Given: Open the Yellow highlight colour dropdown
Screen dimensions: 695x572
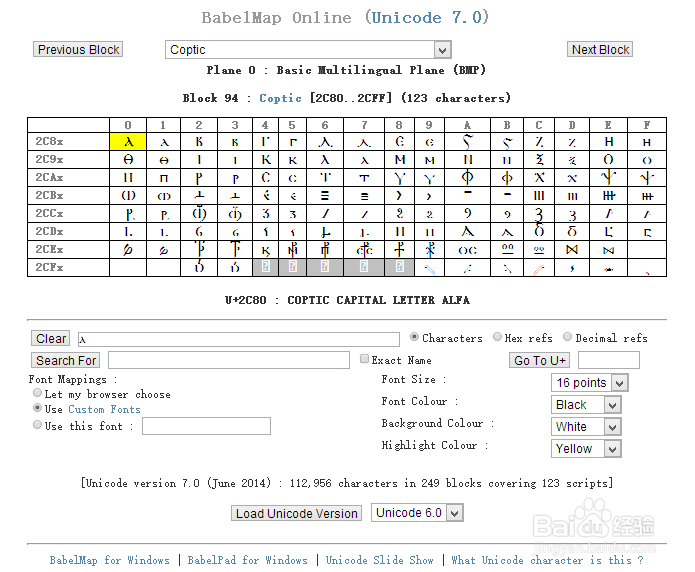Looking at the screenshot, I should click(586, 449).
